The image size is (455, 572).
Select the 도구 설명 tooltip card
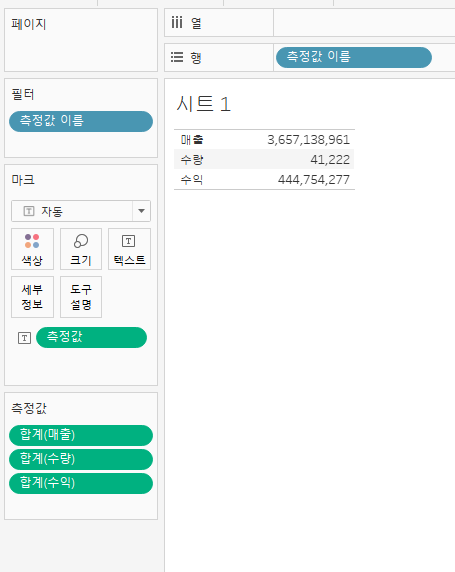(81, 297)
